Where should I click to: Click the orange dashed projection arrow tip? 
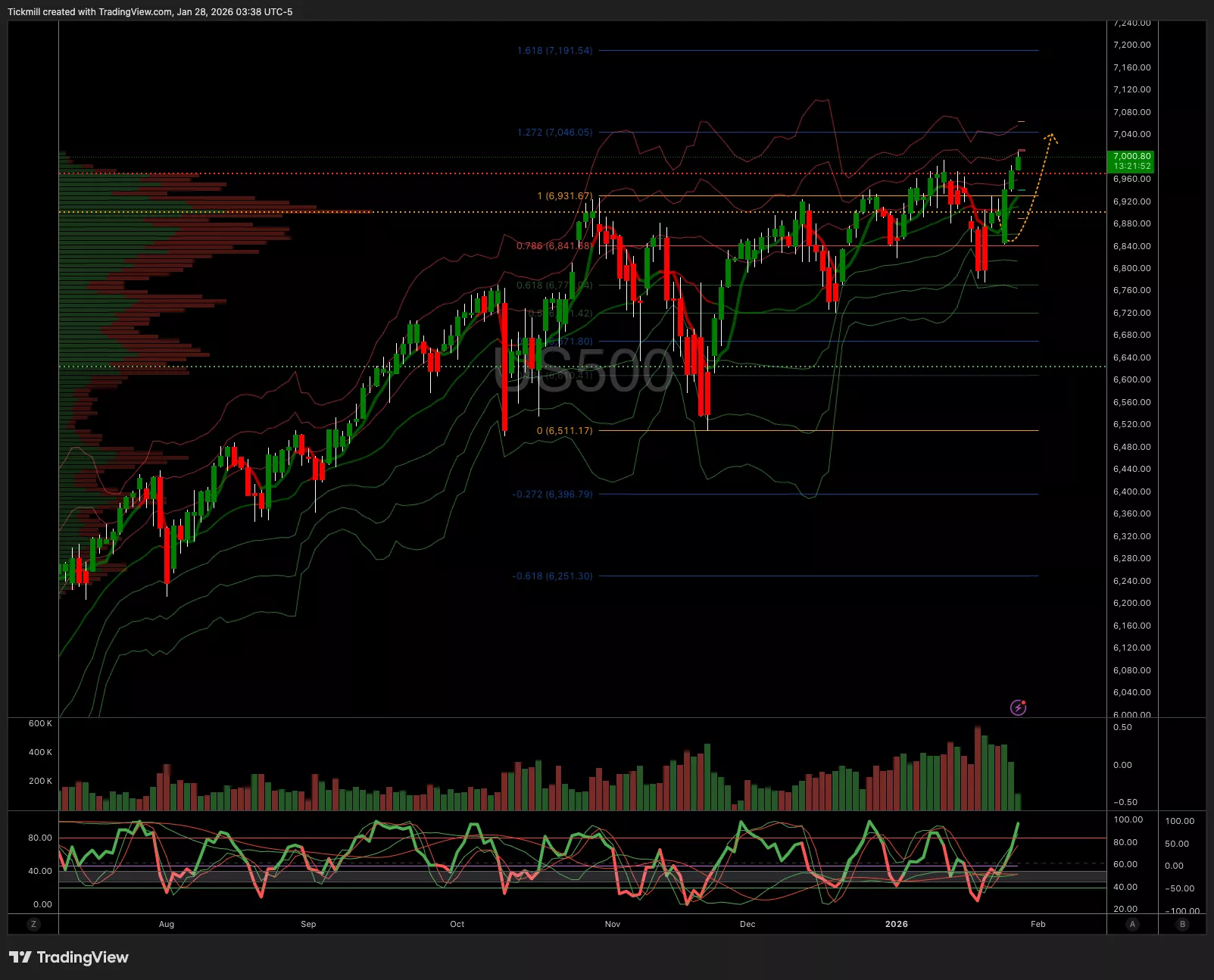pyautogui.click(x=1051, y=136)
